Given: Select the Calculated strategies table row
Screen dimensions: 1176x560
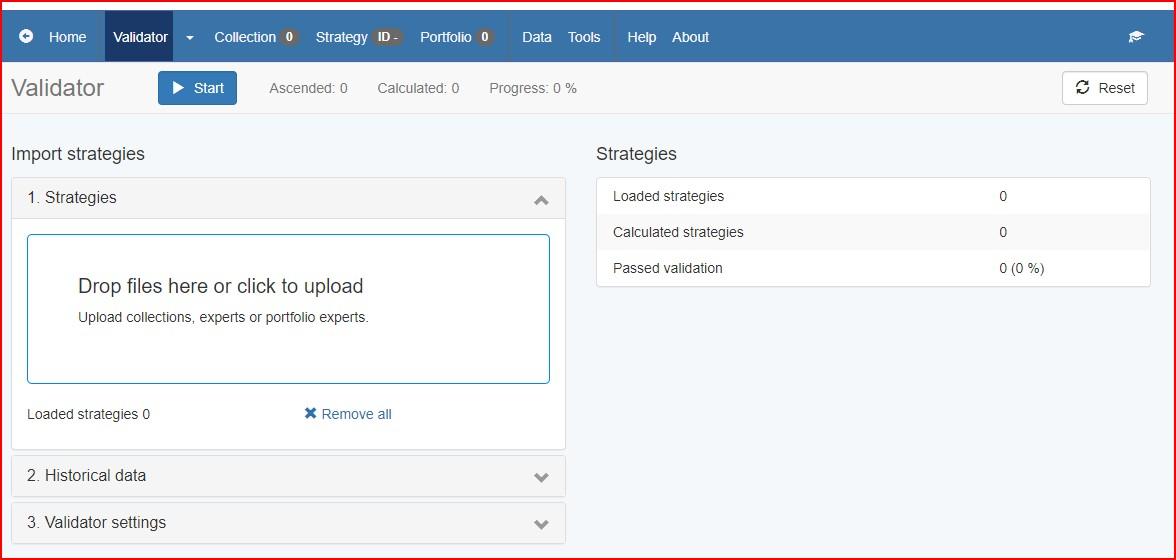Looking at the screenshot, I should (x=873, y=232).
